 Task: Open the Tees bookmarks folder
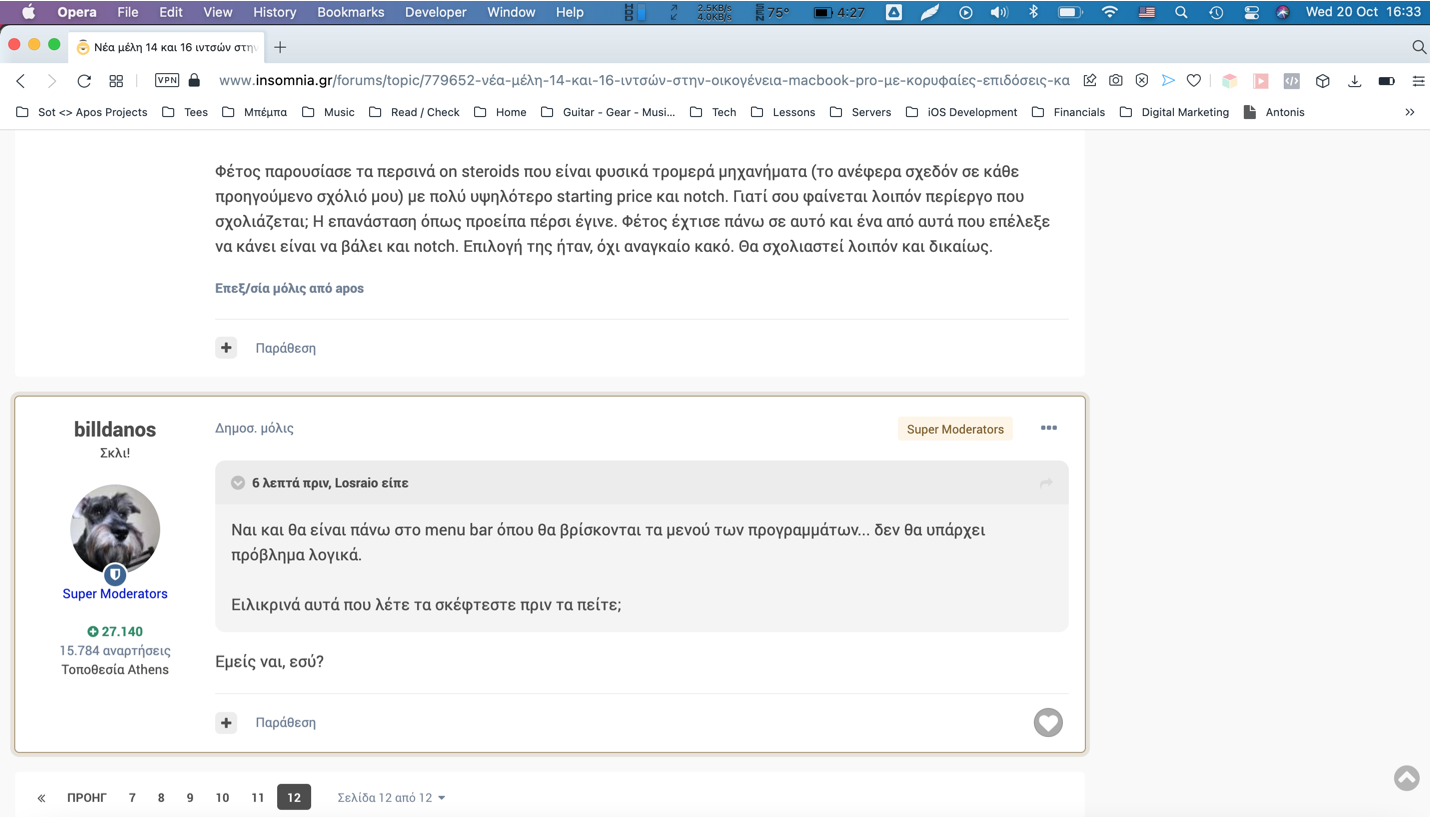point(185,112)
